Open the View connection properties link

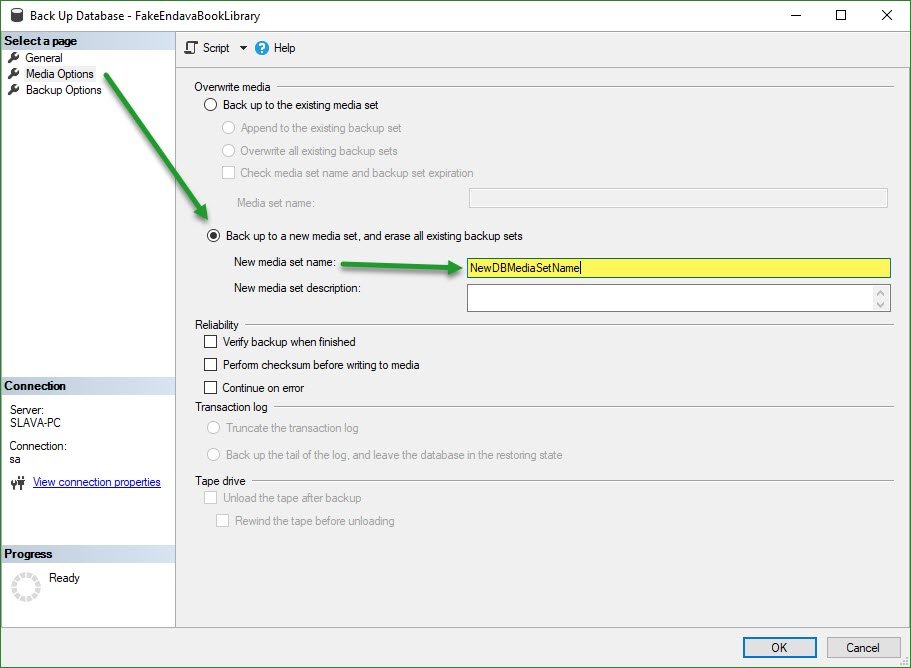[x=96, y=482]
